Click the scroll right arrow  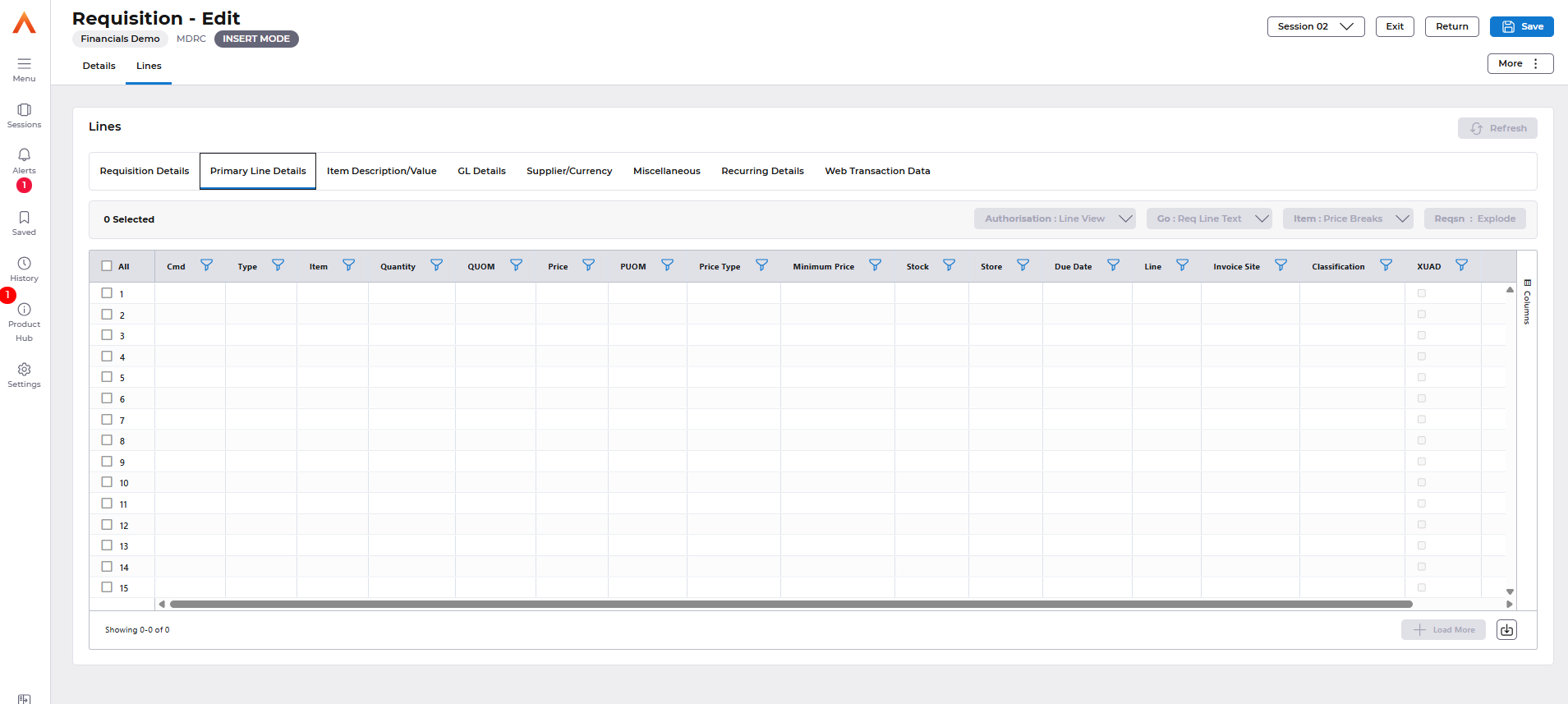click(x=1509, y=604)
